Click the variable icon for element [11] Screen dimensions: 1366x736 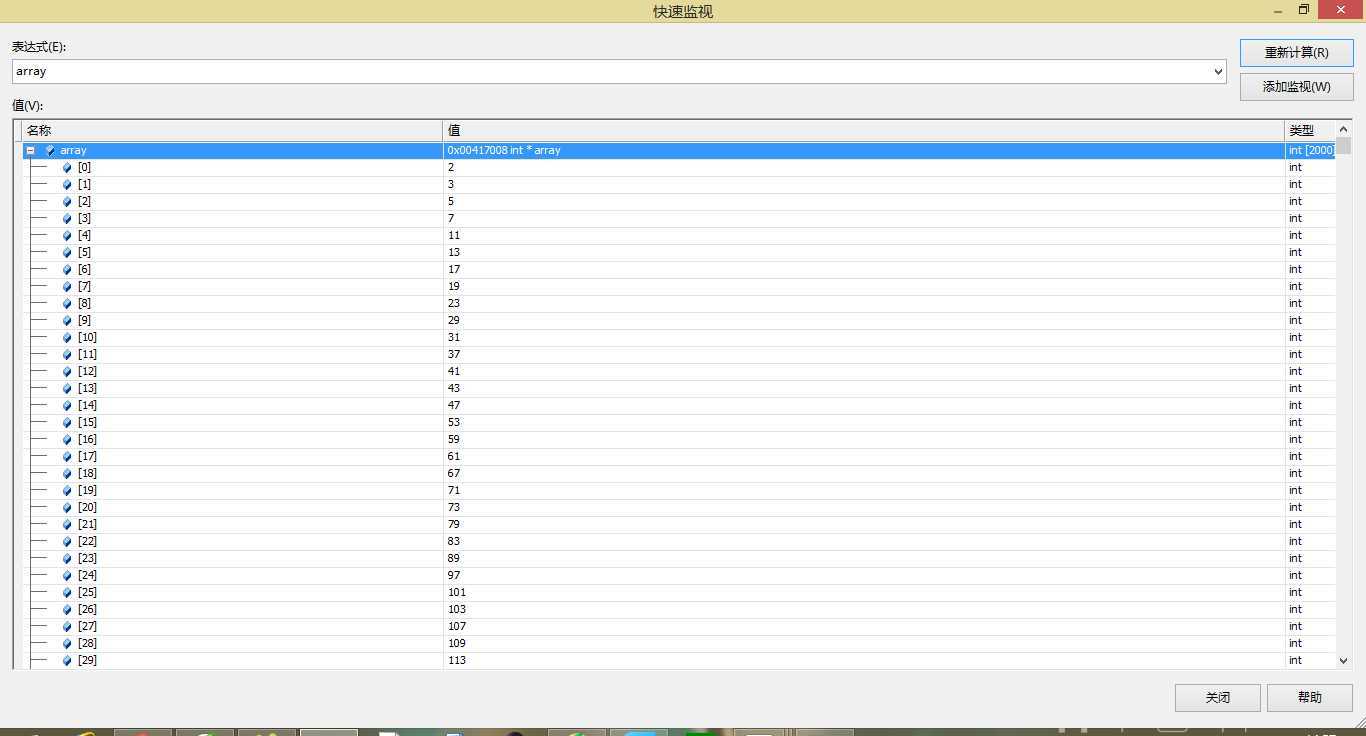point(68,354)
